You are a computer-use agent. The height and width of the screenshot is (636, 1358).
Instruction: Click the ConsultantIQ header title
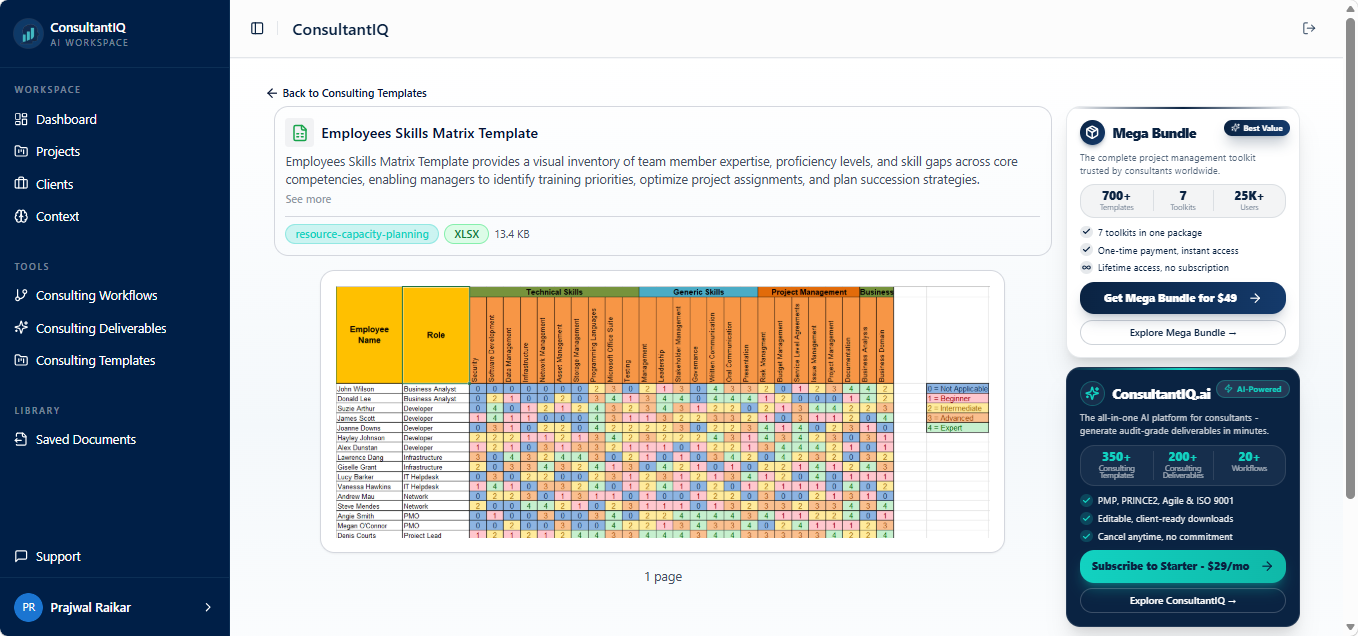340,29
